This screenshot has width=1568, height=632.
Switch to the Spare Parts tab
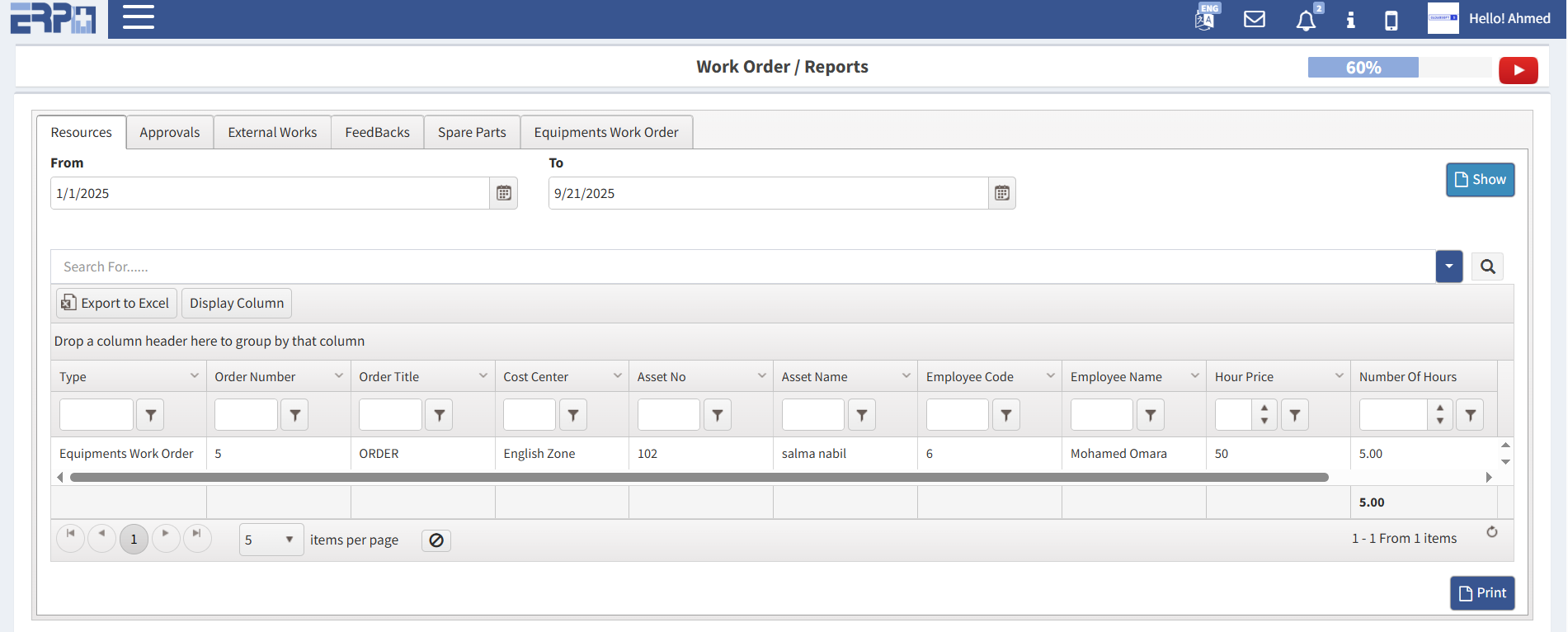[x=472, y=132]
